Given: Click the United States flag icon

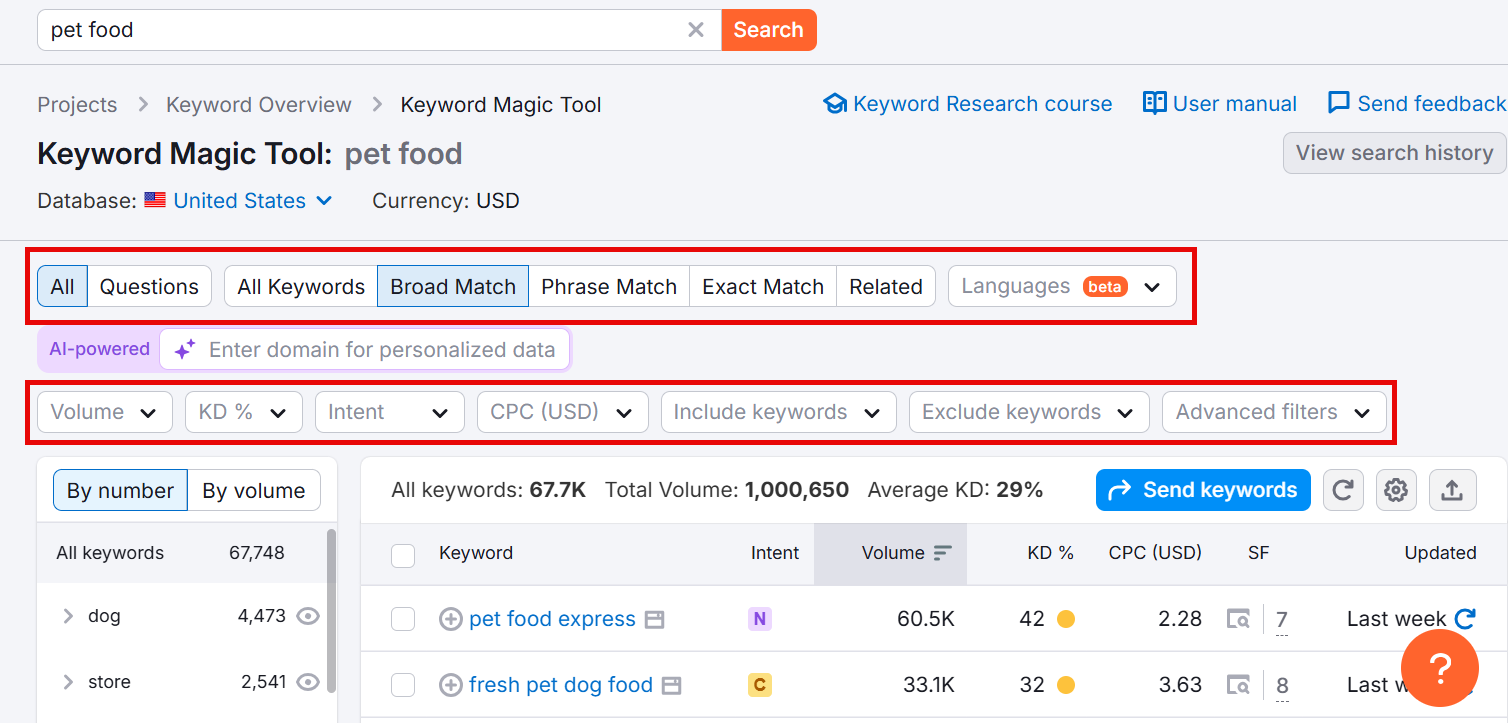Looking at the screenshot, I should [x=155, y=200].
